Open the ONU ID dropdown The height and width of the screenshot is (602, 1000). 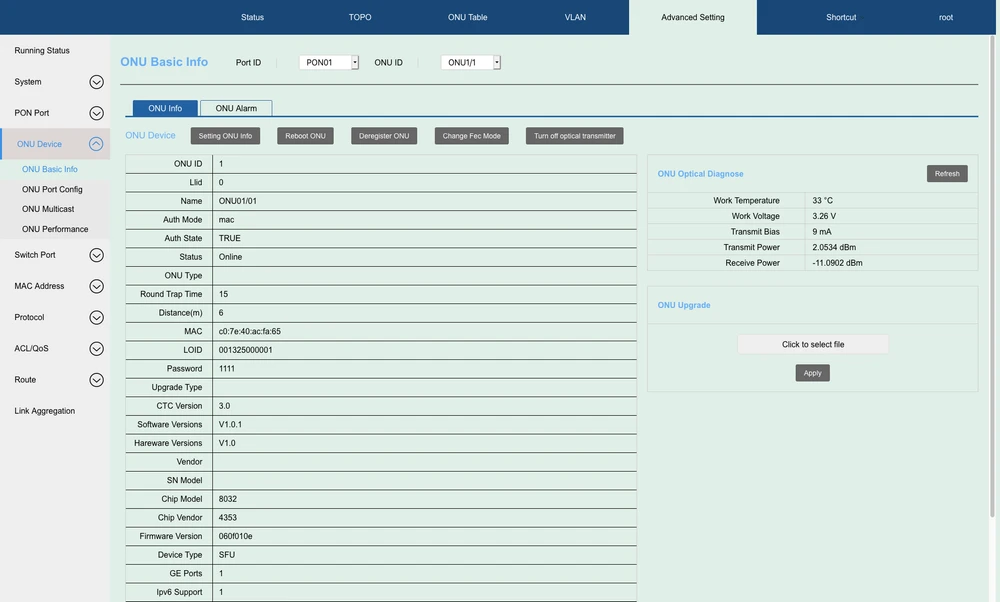click(x=471, y=62)
